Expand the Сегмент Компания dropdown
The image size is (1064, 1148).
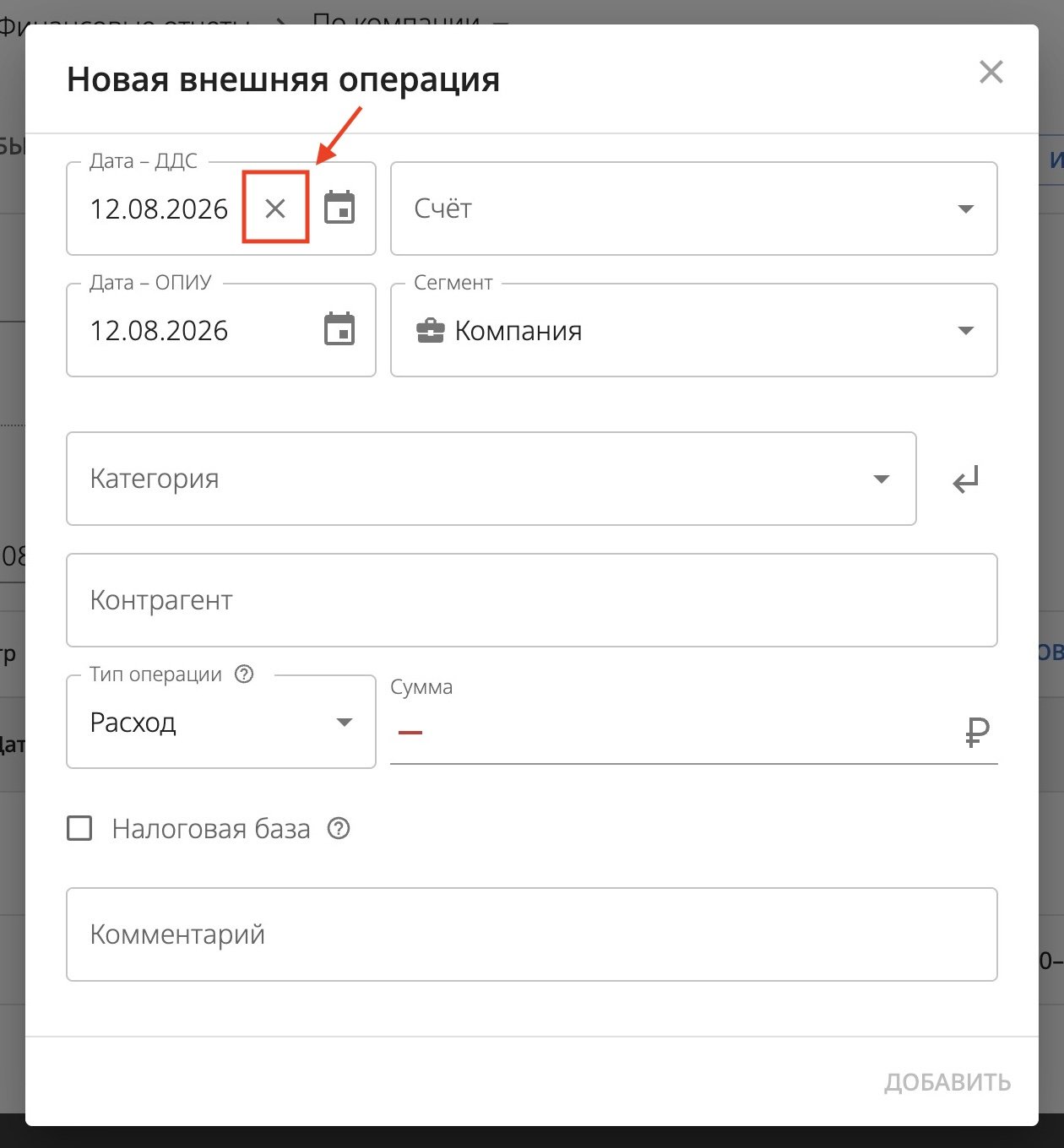coord(694,330)
